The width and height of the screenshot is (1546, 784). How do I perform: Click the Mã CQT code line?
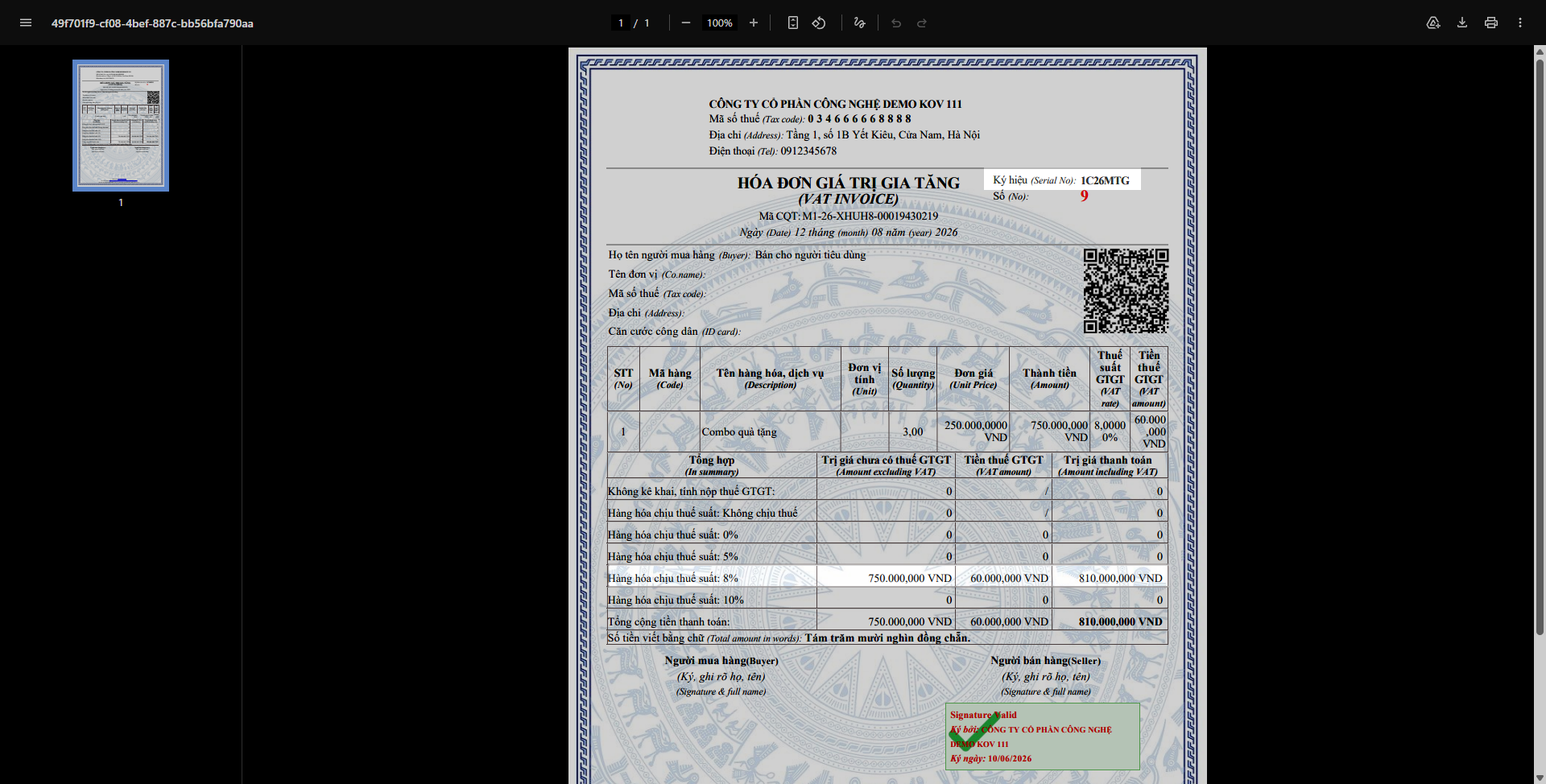pyautogui.click(x=849, y=216)
